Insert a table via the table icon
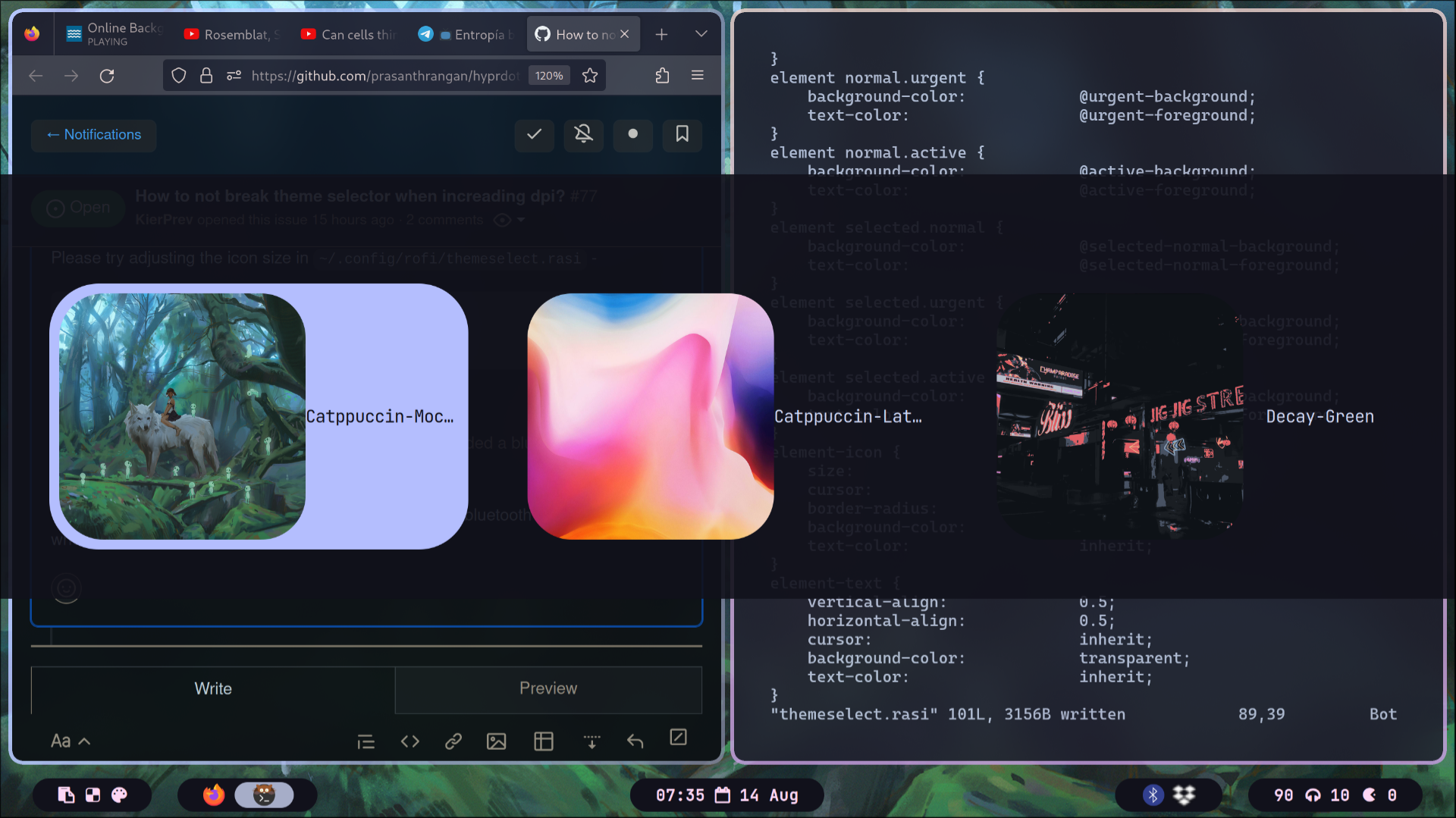The width and height of the screenshot is (1456, 818). (x=544, y=741)
